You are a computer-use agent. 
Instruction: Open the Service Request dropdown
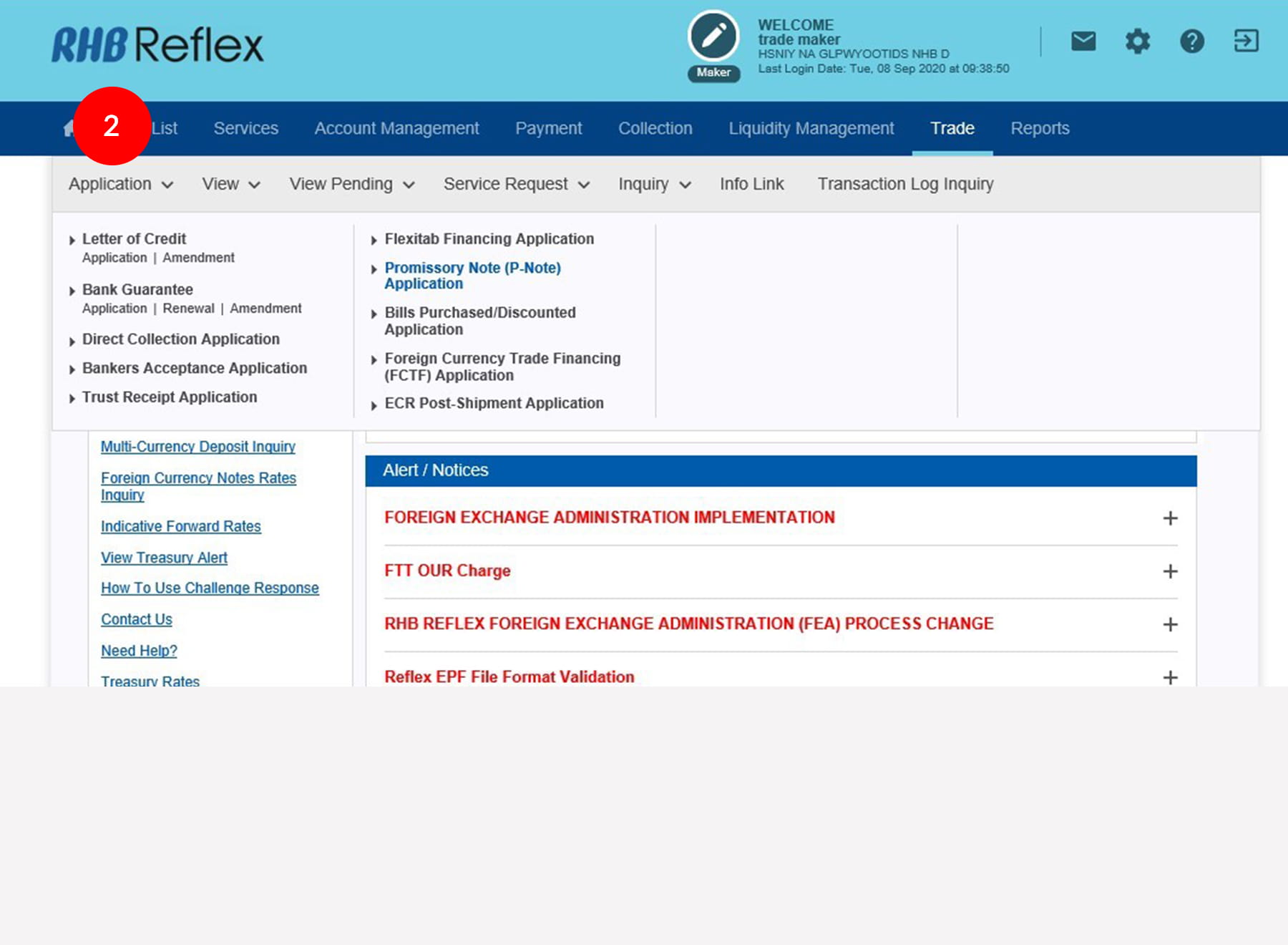516,184
